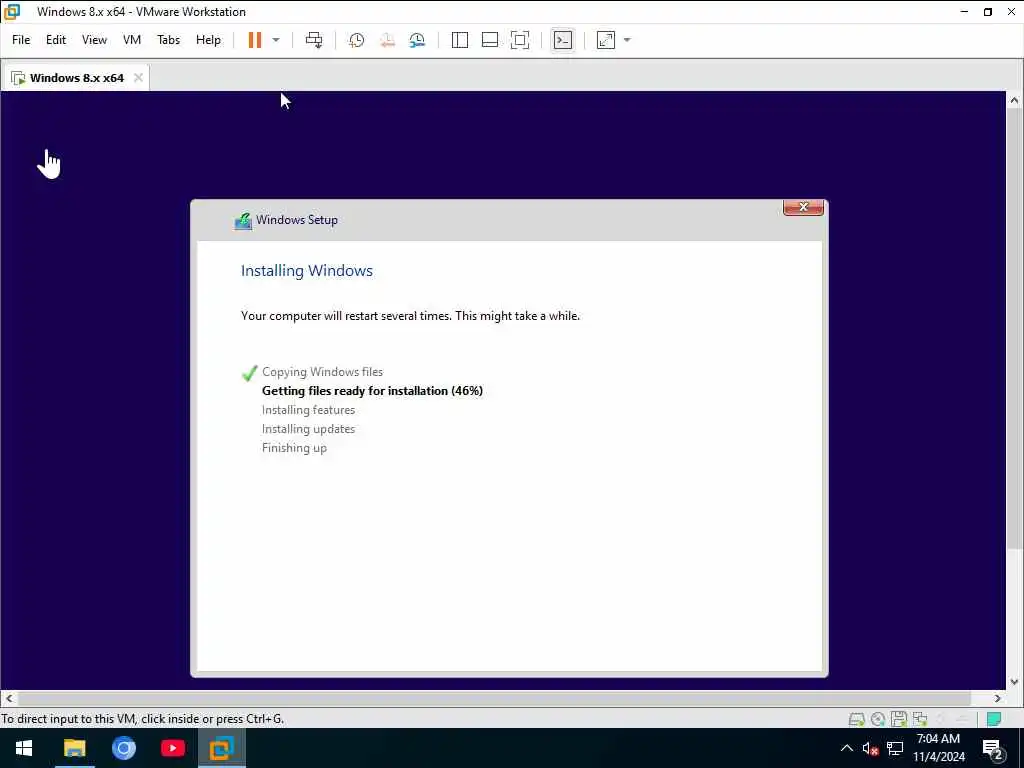The height and width of the screenshot is (768, 1024).
Task: Click the CD/DVD device status icon
Action: click(878, 720)
